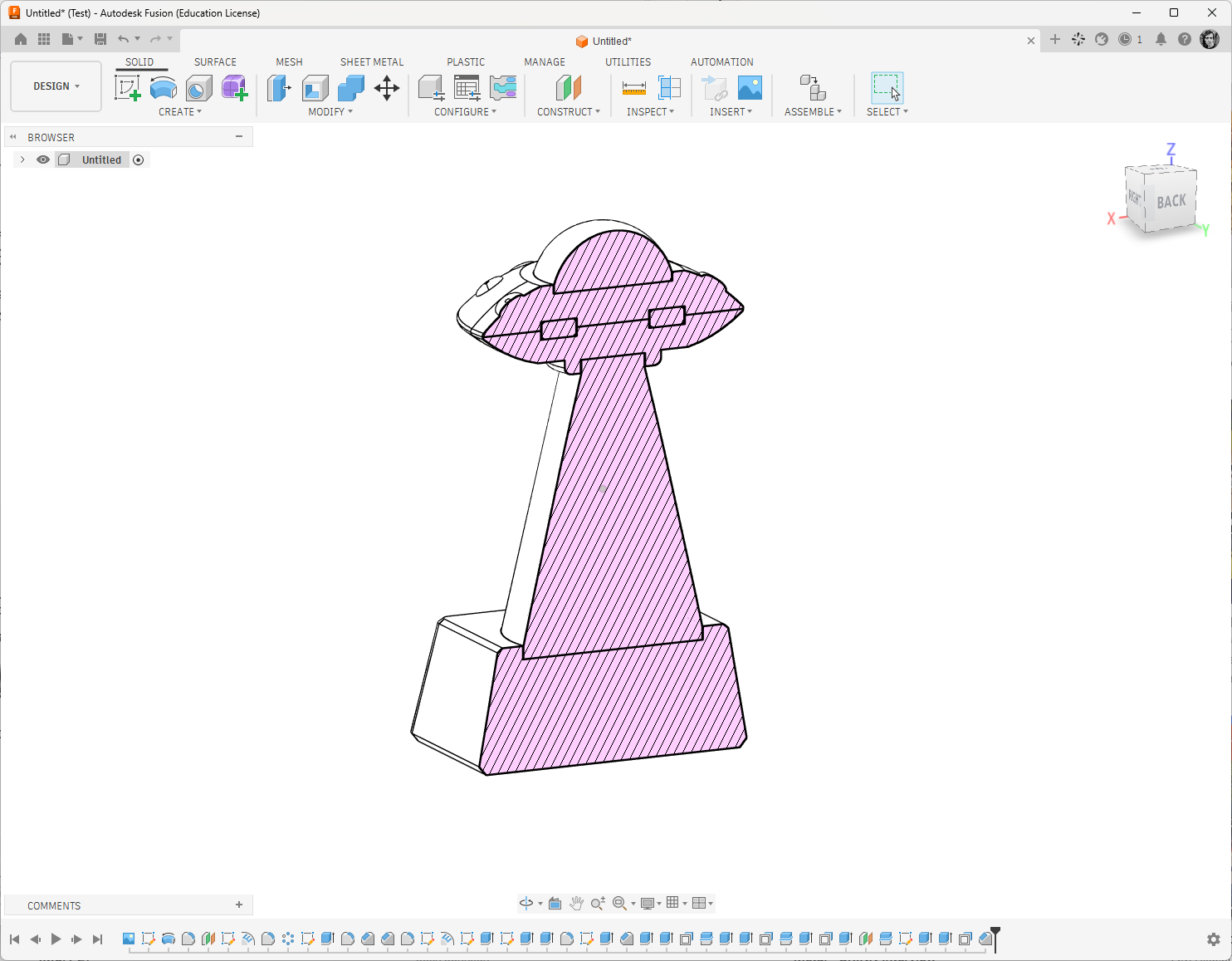Select the Create Sketch tool
The image size is (1232, 961).
tap(128, 87)
